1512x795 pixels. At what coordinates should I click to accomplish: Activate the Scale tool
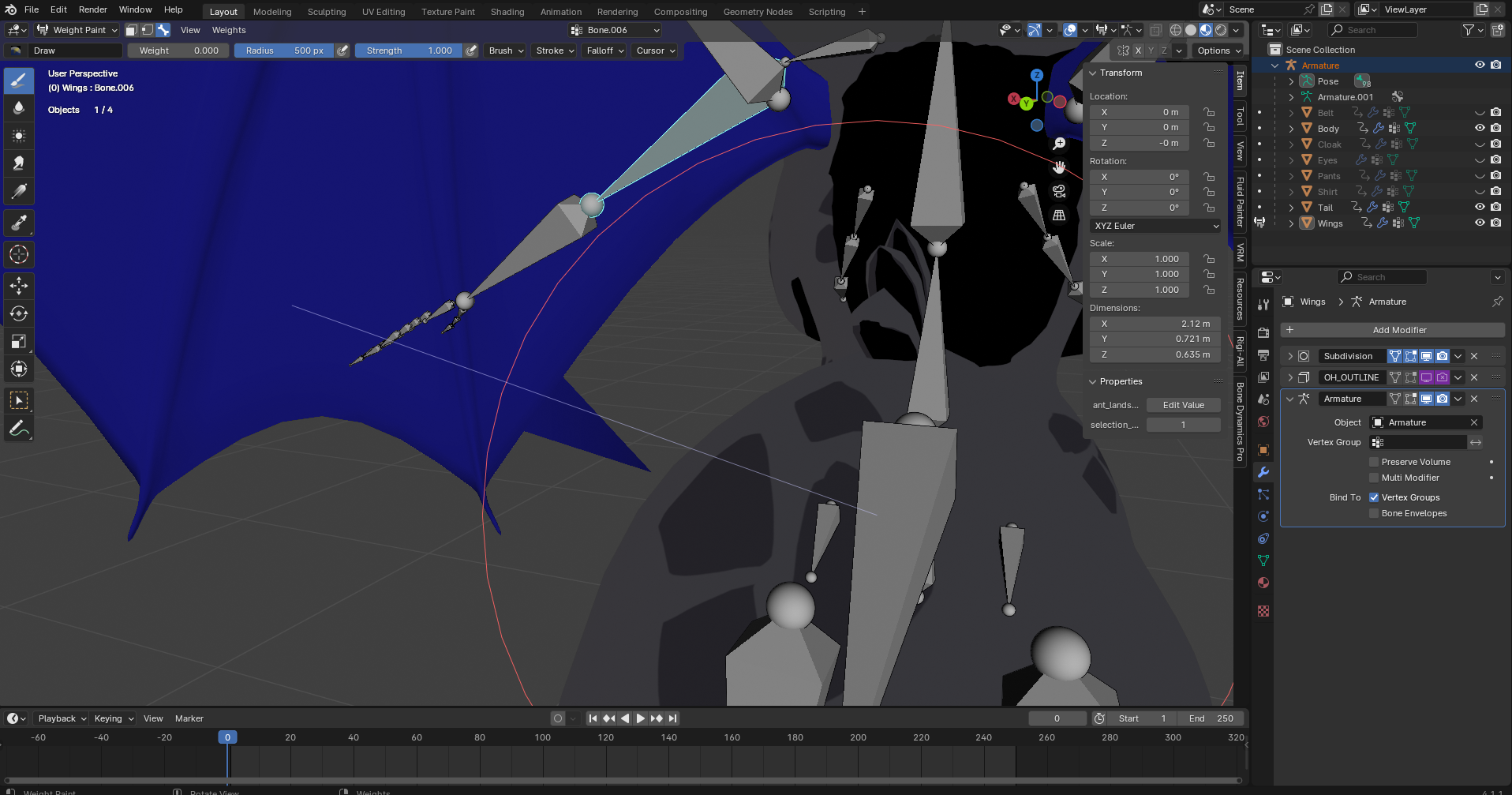(19, 341)
